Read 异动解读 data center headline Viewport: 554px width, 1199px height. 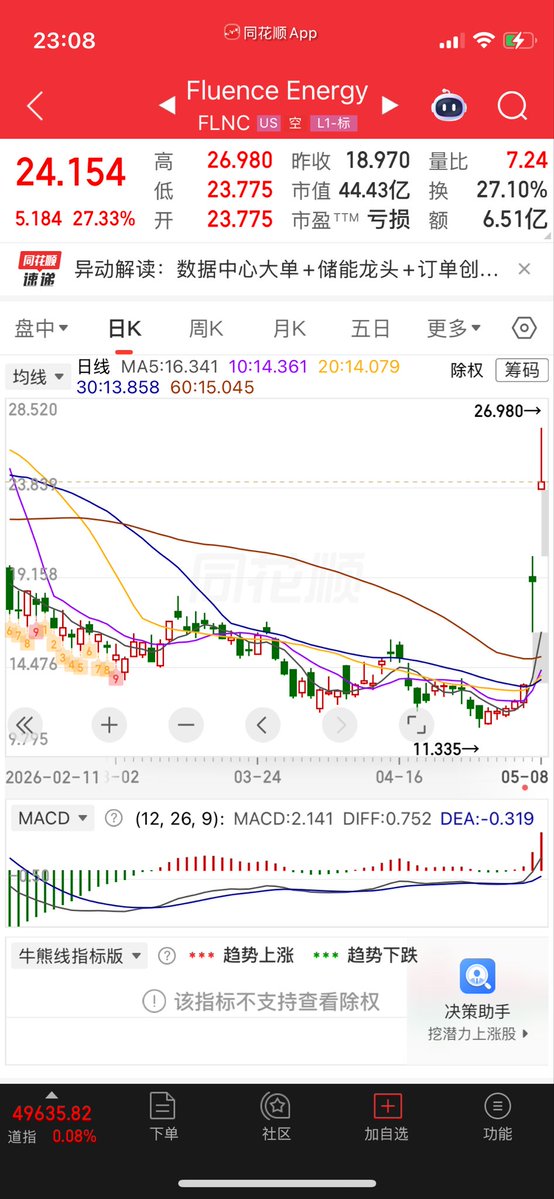[286, 269]
